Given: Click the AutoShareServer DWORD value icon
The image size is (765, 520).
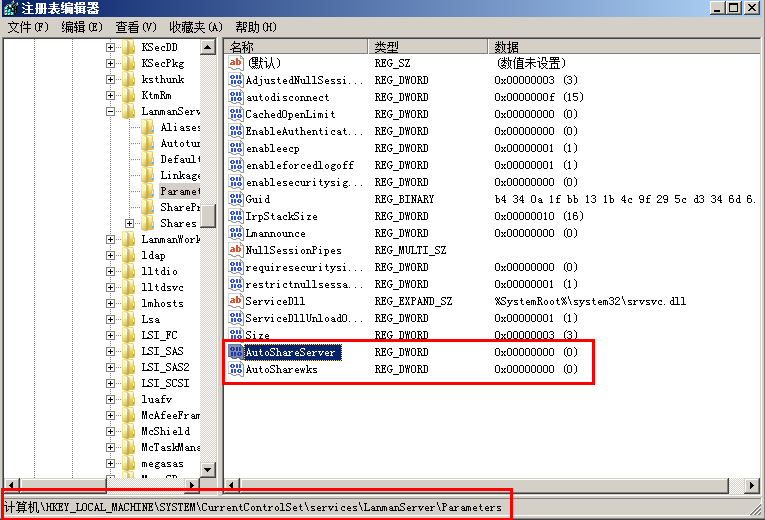Looking at the screenshot, I should (236, 352).
